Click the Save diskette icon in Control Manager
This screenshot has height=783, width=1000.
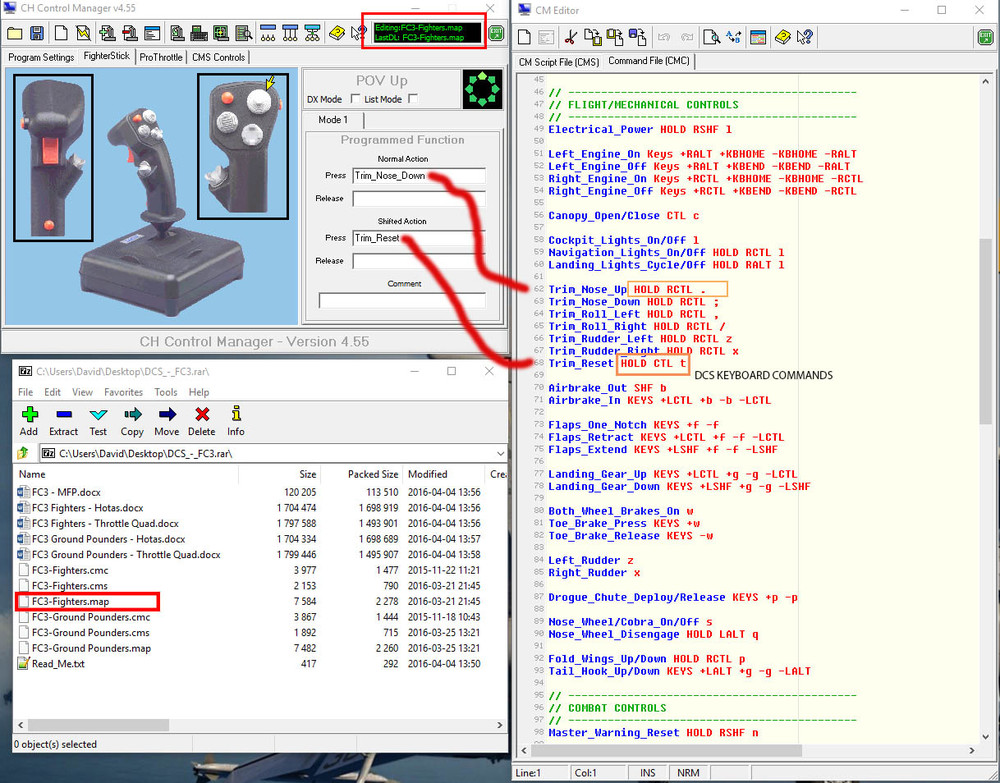(37, 33)
